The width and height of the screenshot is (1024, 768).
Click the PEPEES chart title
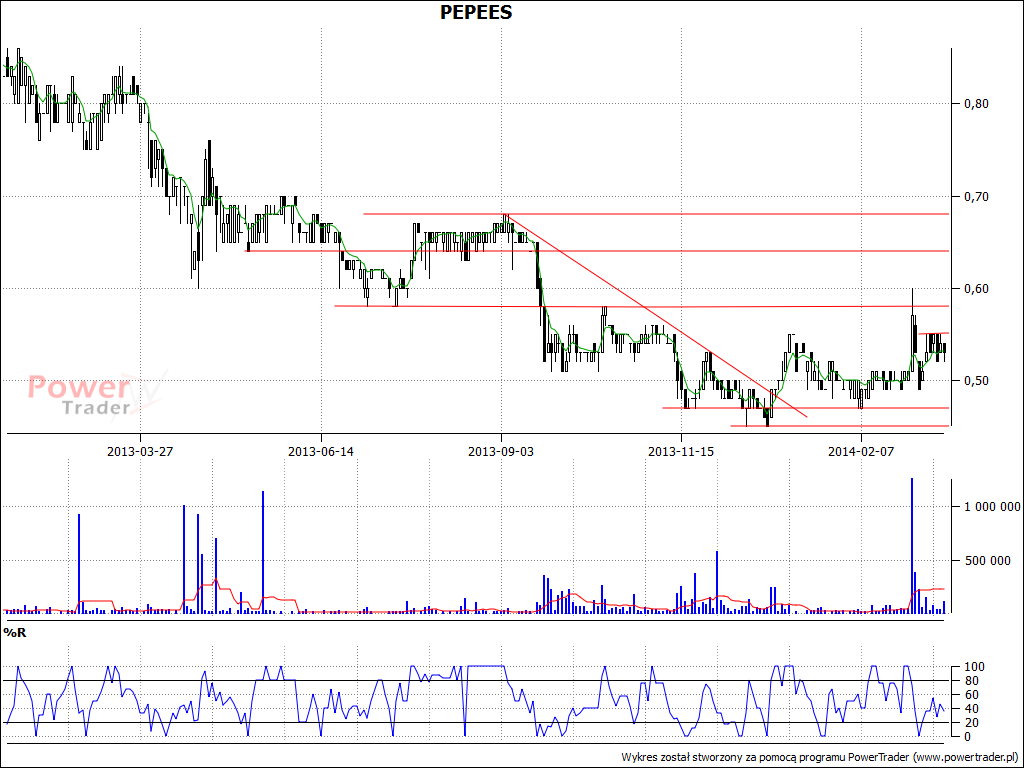(x=476, y=12)
